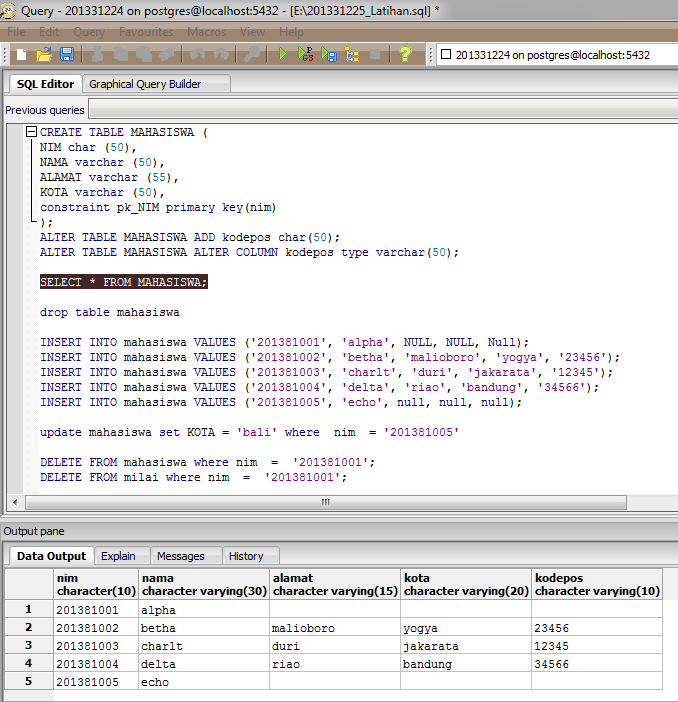Image resolution: width=678 pixels, height=702 pixels.
Task: Click the Redo arrow icon
Action: tap(221, 55)
